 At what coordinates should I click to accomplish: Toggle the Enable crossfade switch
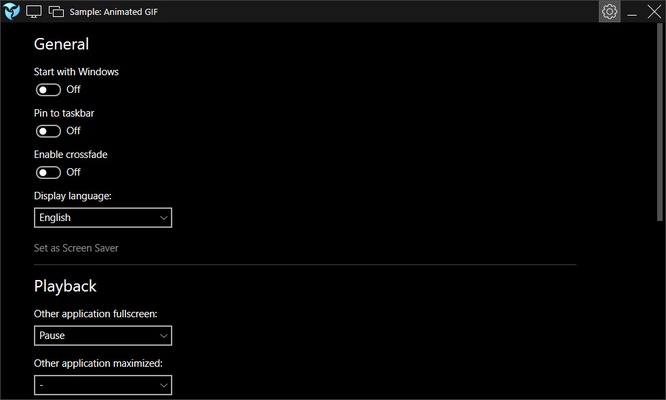48,172
